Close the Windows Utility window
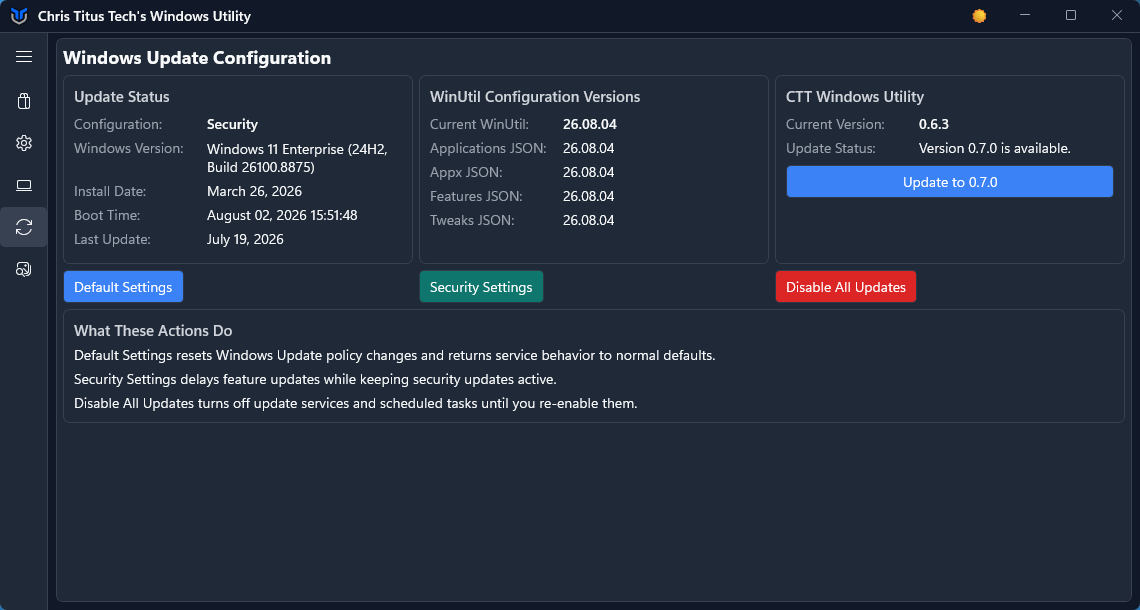The height and width of the screenshot is (610, 1140). (1117, 15)
